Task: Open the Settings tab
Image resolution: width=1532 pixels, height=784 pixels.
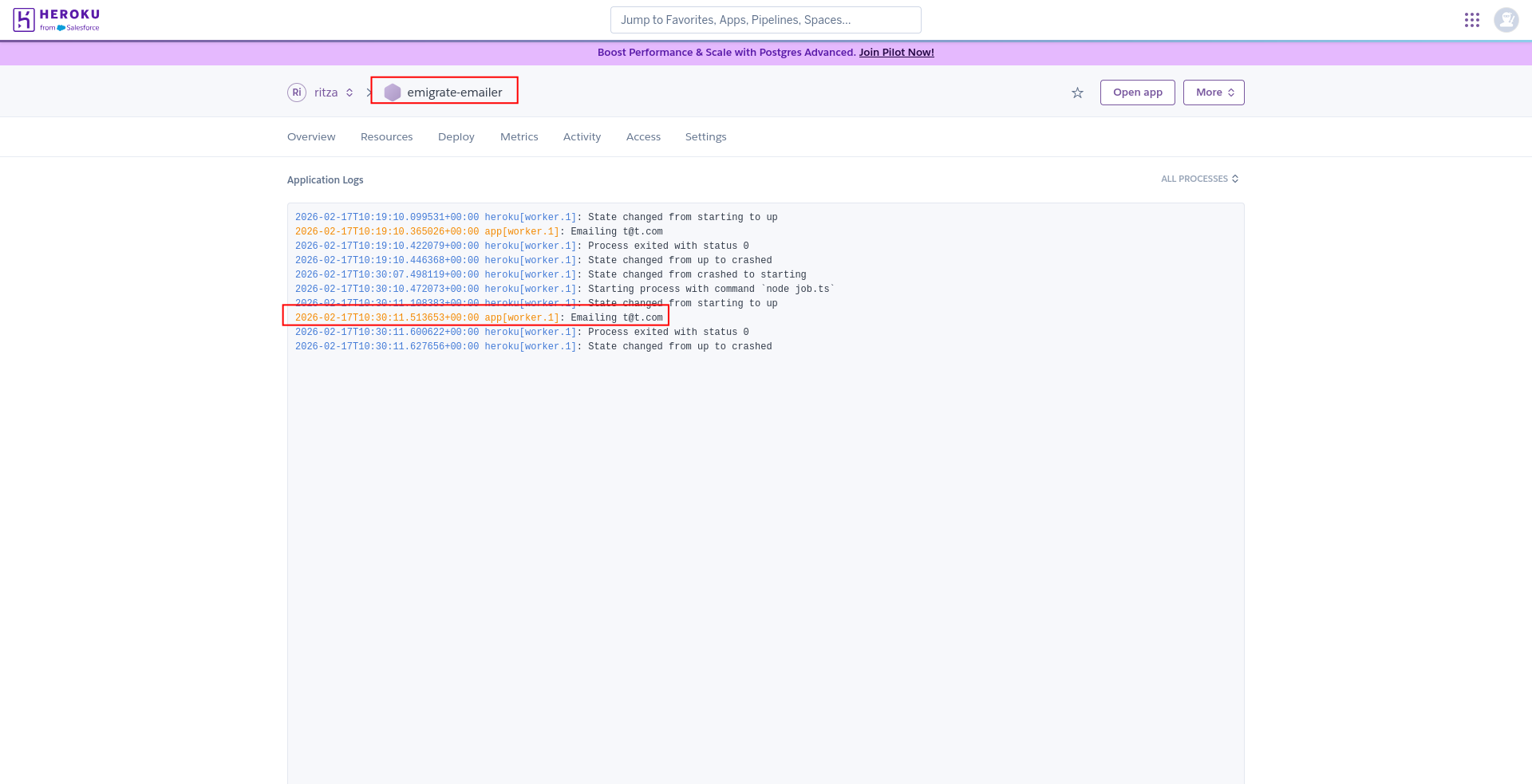Action: tap(705, 136)
